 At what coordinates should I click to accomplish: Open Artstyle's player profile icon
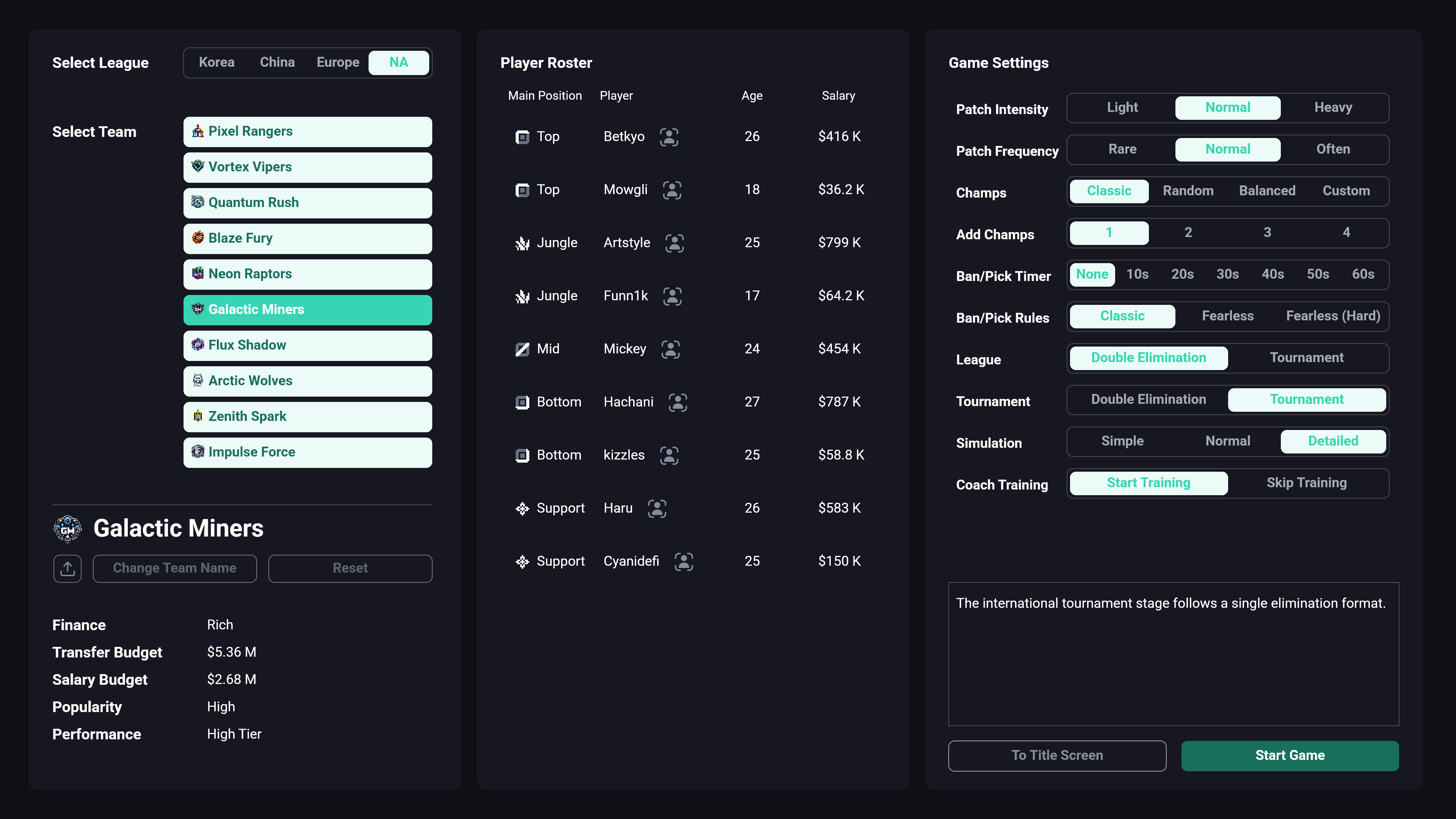tap(674, 243)
